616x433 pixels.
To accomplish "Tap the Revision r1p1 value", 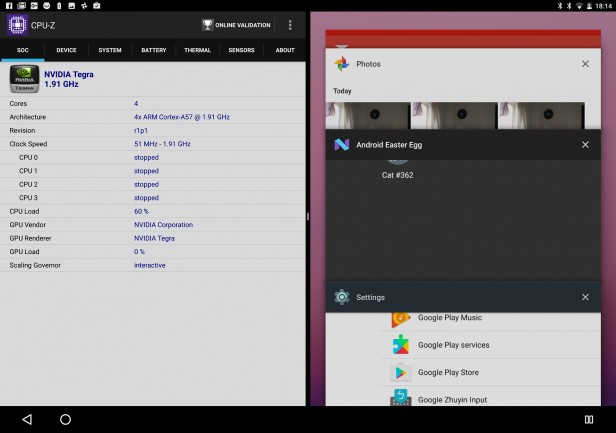I will click(x=141, y=130).
